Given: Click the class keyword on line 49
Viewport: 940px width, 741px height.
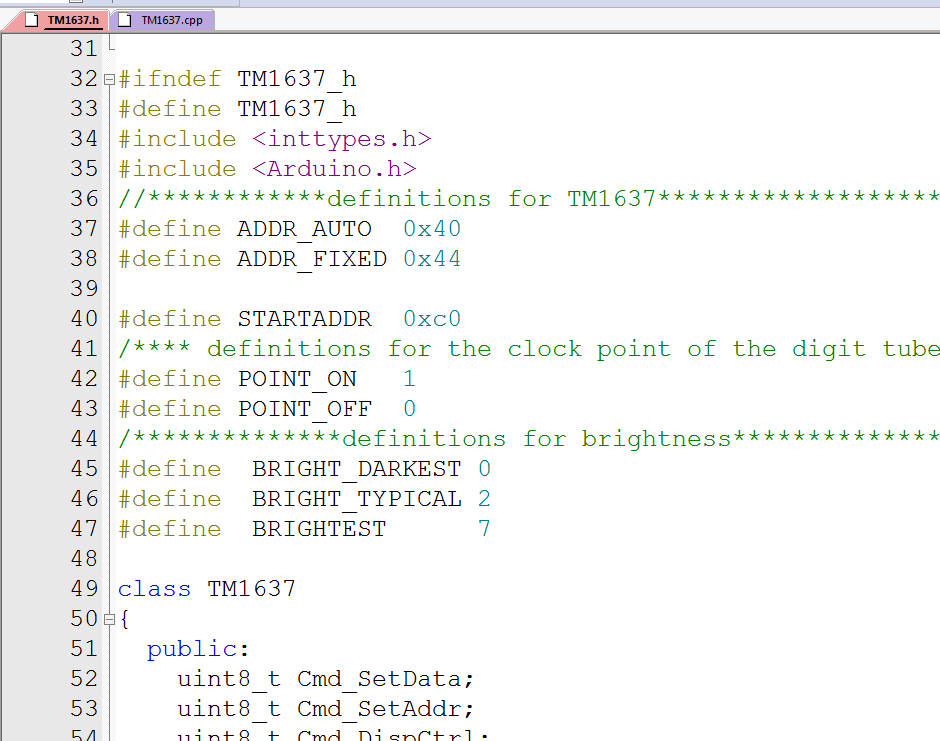Looking at the screenshot, I should pos(154,588).
